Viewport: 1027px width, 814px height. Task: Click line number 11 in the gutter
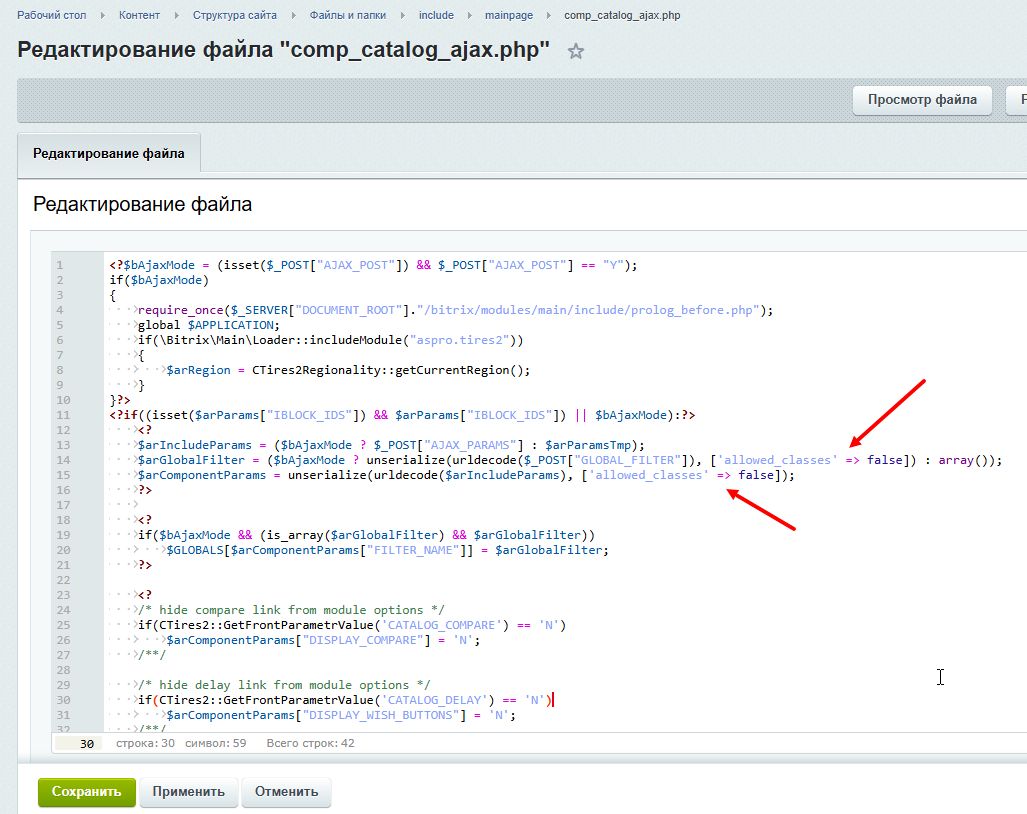click(x=62, y=415)
